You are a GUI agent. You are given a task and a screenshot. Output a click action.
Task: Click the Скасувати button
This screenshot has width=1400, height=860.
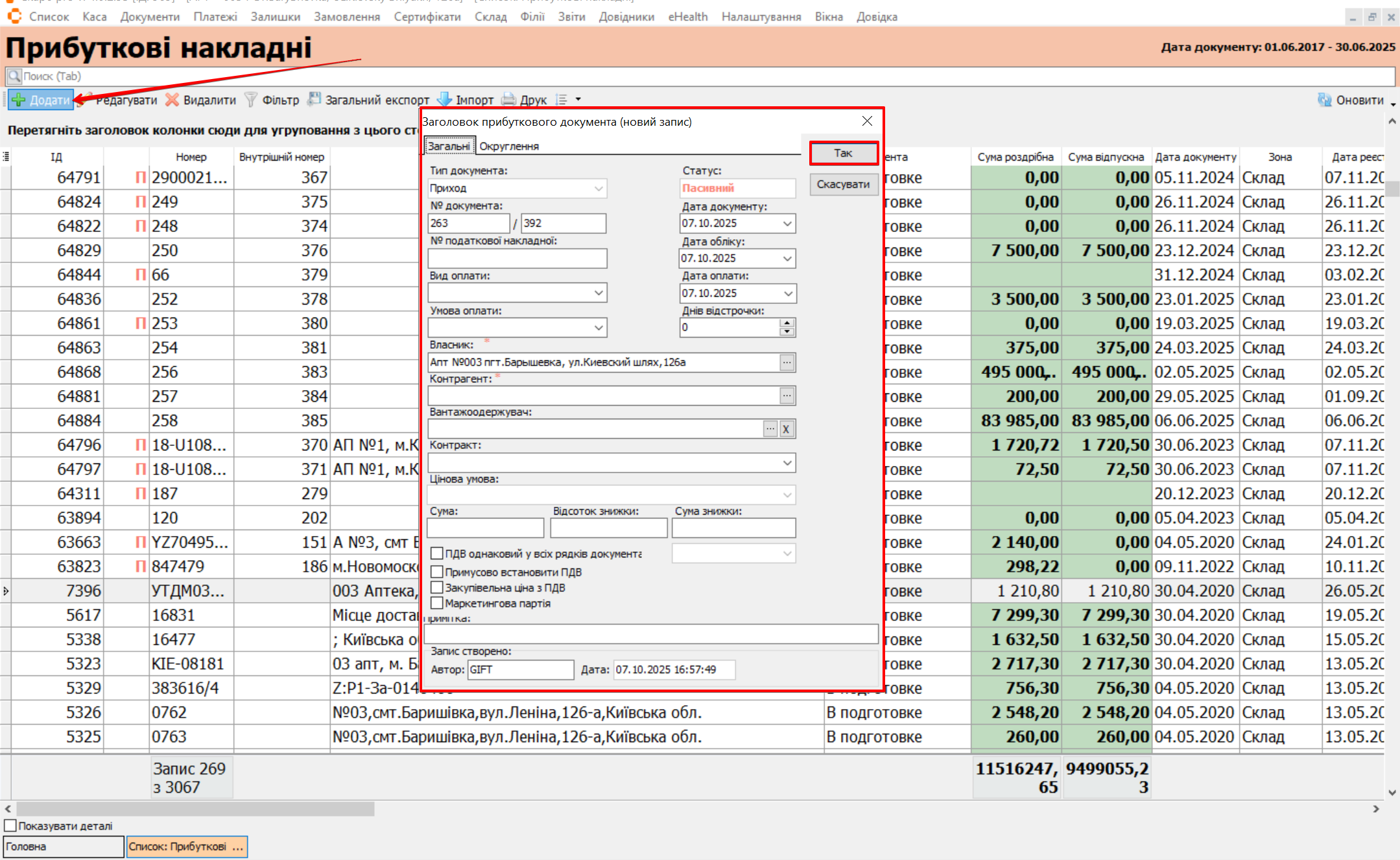(842, 184)
